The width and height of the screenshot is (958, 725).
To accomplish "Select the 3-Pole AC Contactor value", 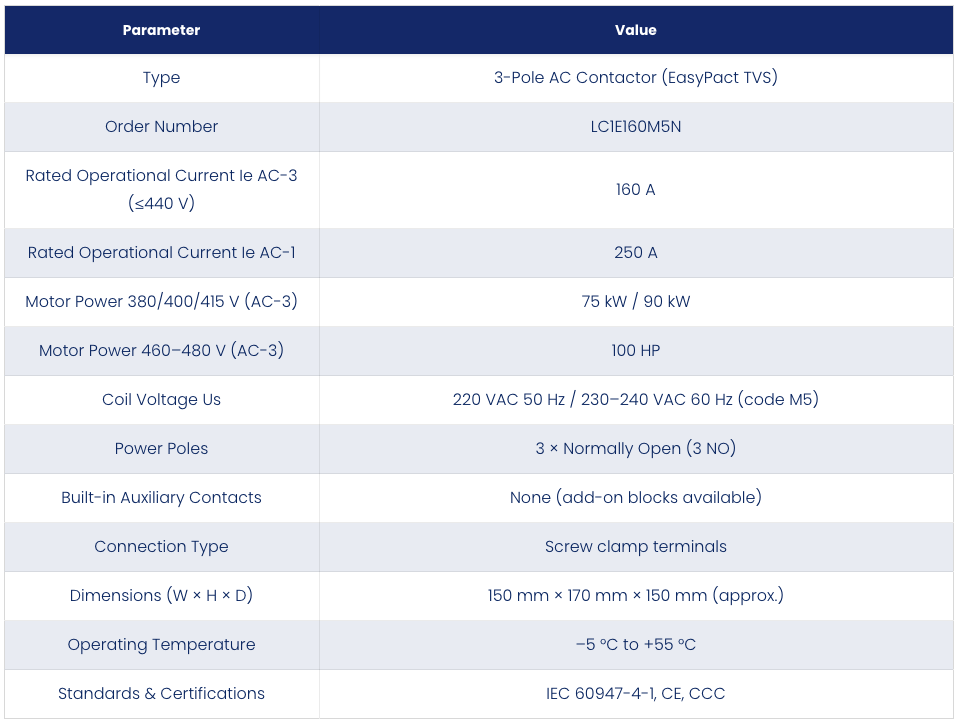I will tap(635, 78).
